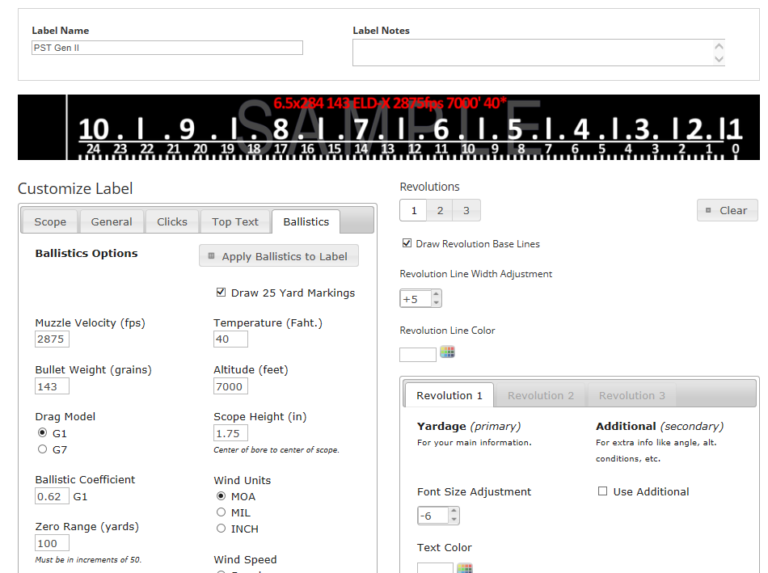Select INCH wind units option
Viewport: 768px width, 573px height.
click(x=220, y=528)
